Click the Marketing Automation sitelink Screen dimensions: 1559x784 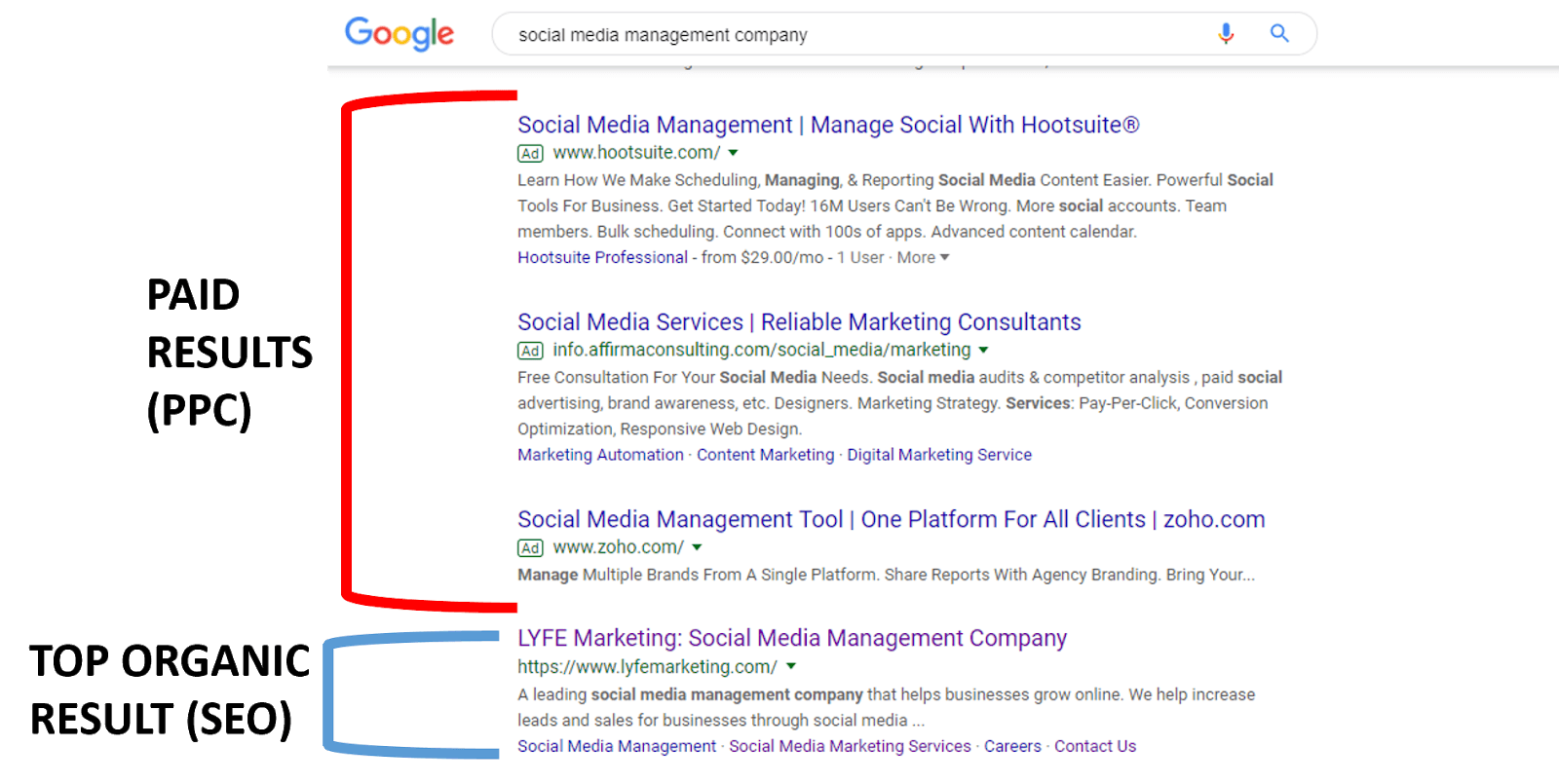[x=600, y=455]
